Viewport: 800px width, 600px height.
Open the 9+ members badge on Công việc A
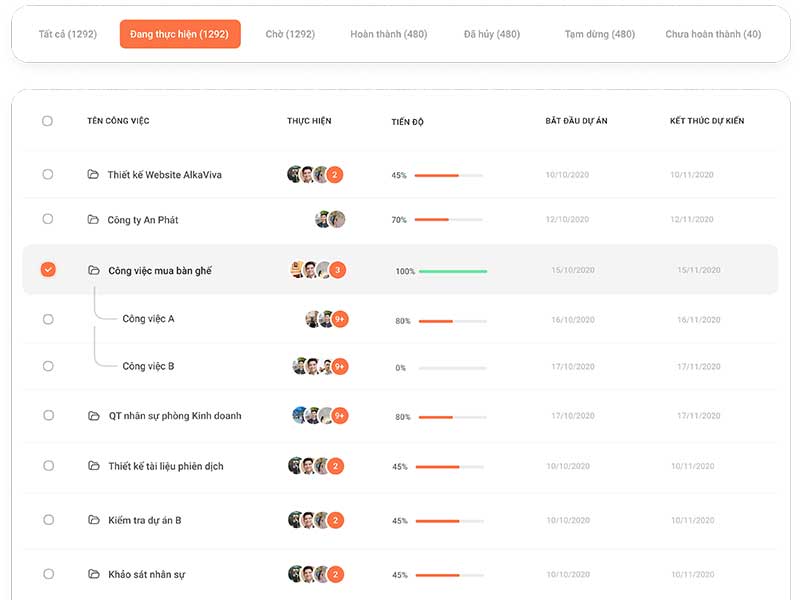click(x=340, y=319)
